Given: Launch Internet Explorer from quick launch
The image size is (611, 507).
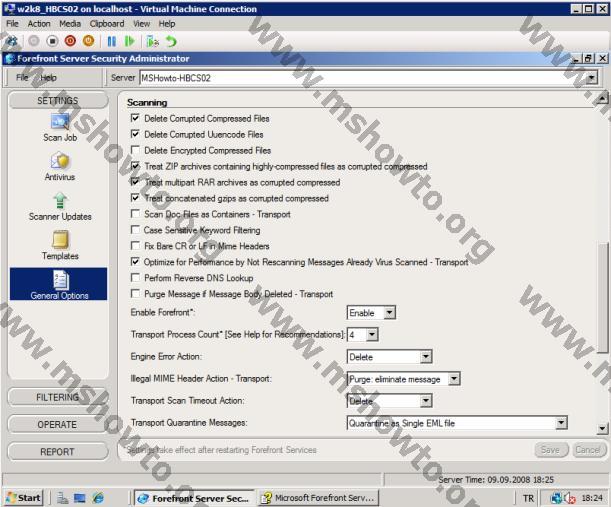Looking at the screenshot, I should [x=98, y=498].
